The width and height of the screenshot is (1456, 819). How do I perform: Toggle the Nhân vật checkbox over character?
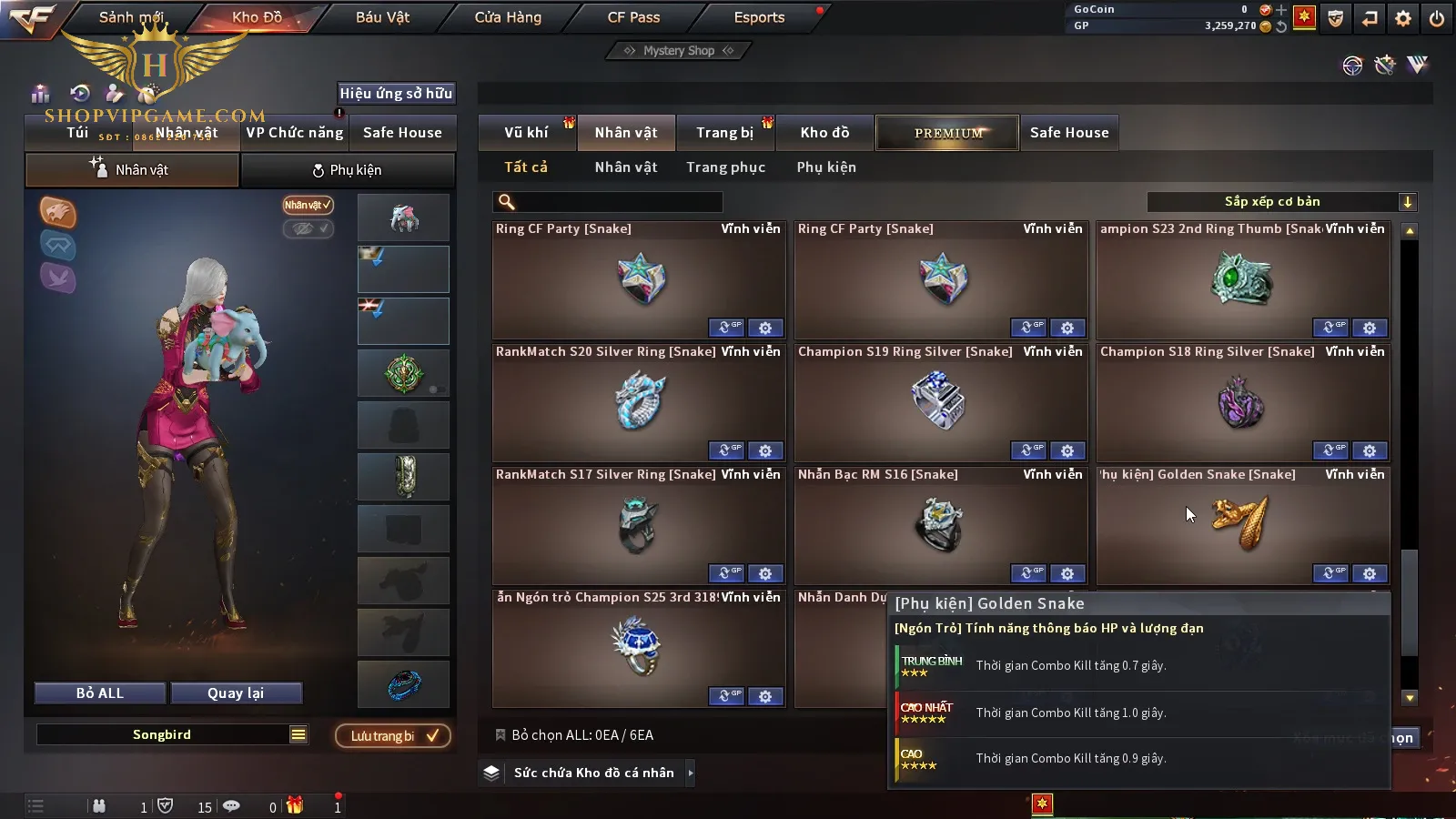[x=308, y=205]
